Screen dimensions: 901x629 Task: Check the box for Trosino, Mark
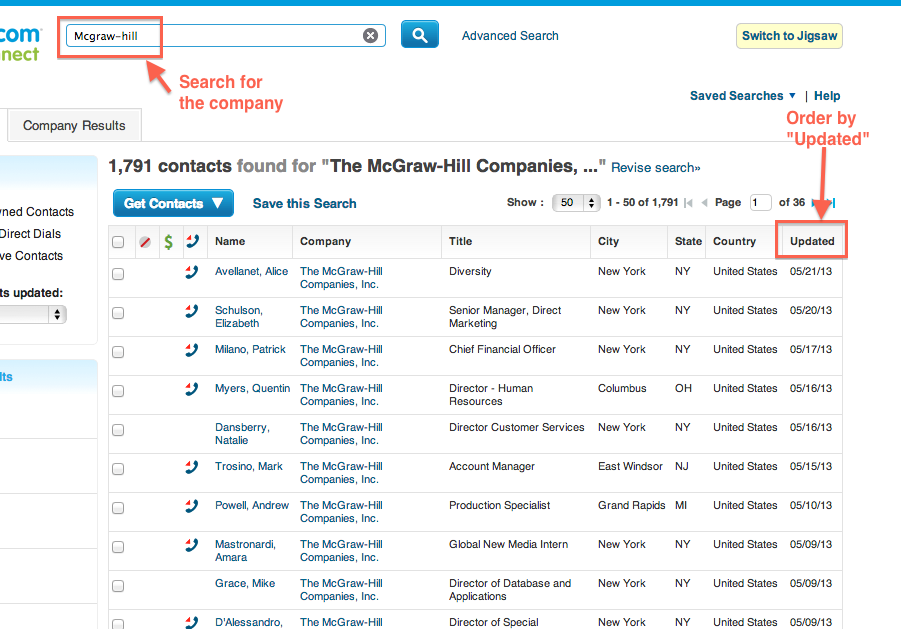coord(118,469)
